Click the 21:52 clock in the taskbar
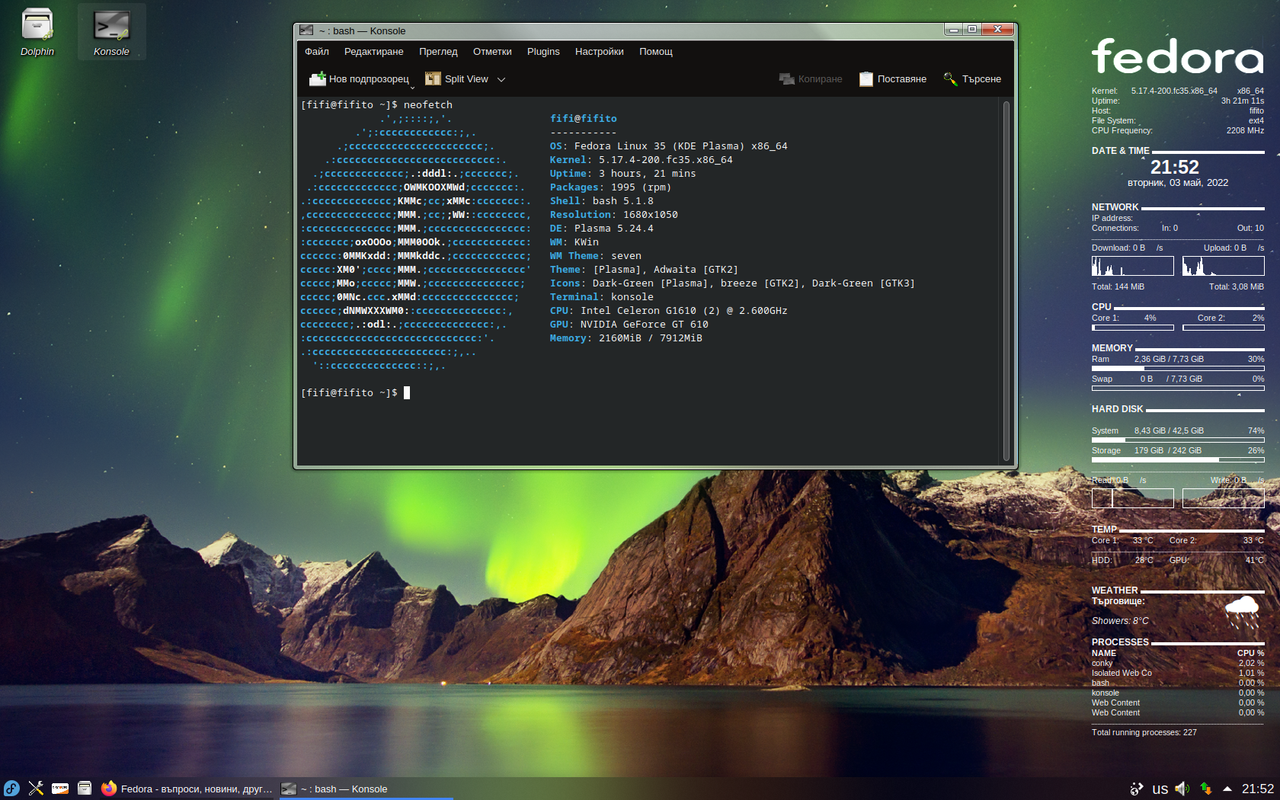This screenshot has width=1280, height=800. tap(1258, 789)
